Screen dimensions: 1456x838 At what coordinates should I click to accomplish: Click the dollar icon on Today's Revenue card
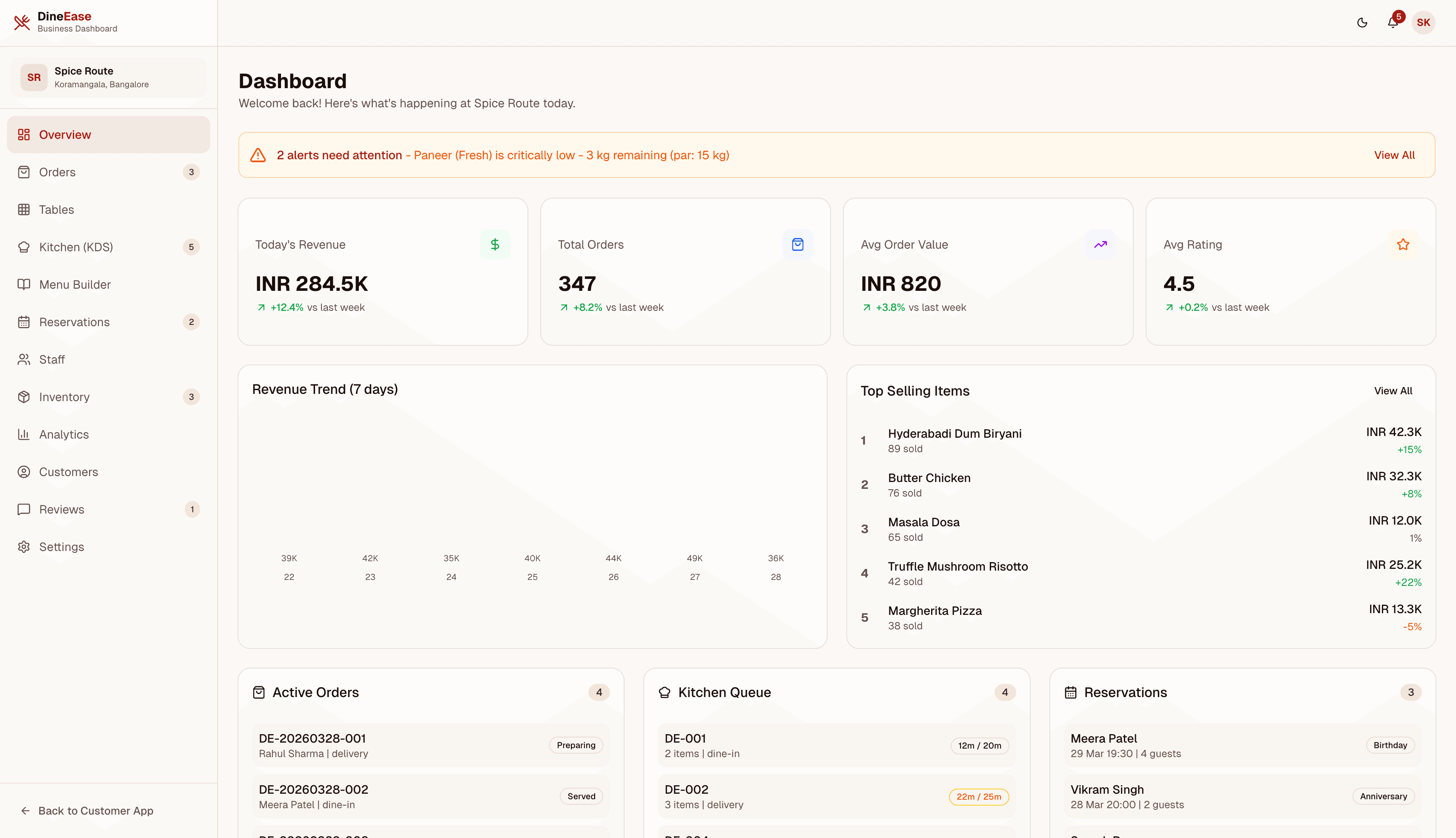pos(495,244)
